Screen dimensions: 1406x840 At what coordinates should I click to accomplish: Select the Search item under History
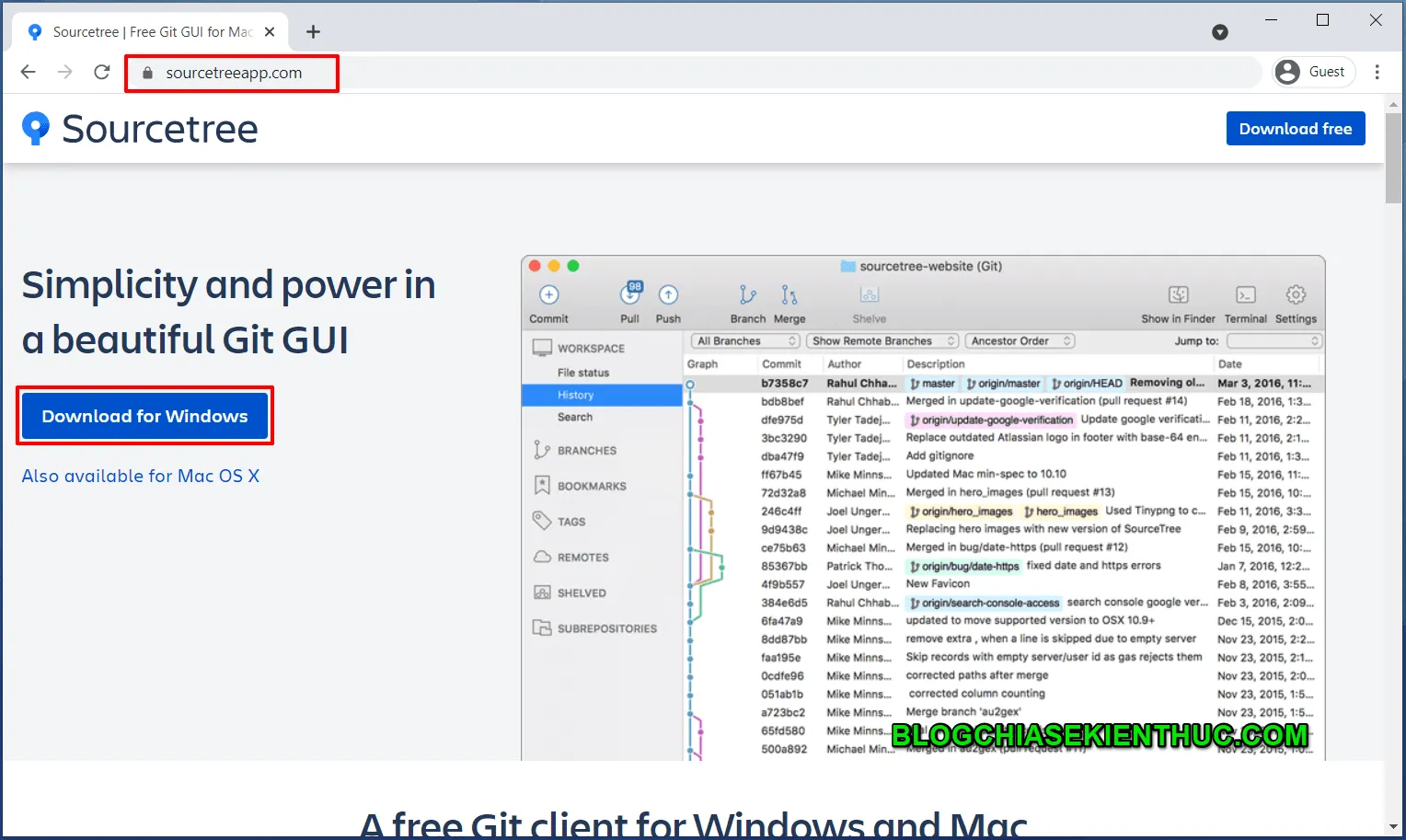575,417
